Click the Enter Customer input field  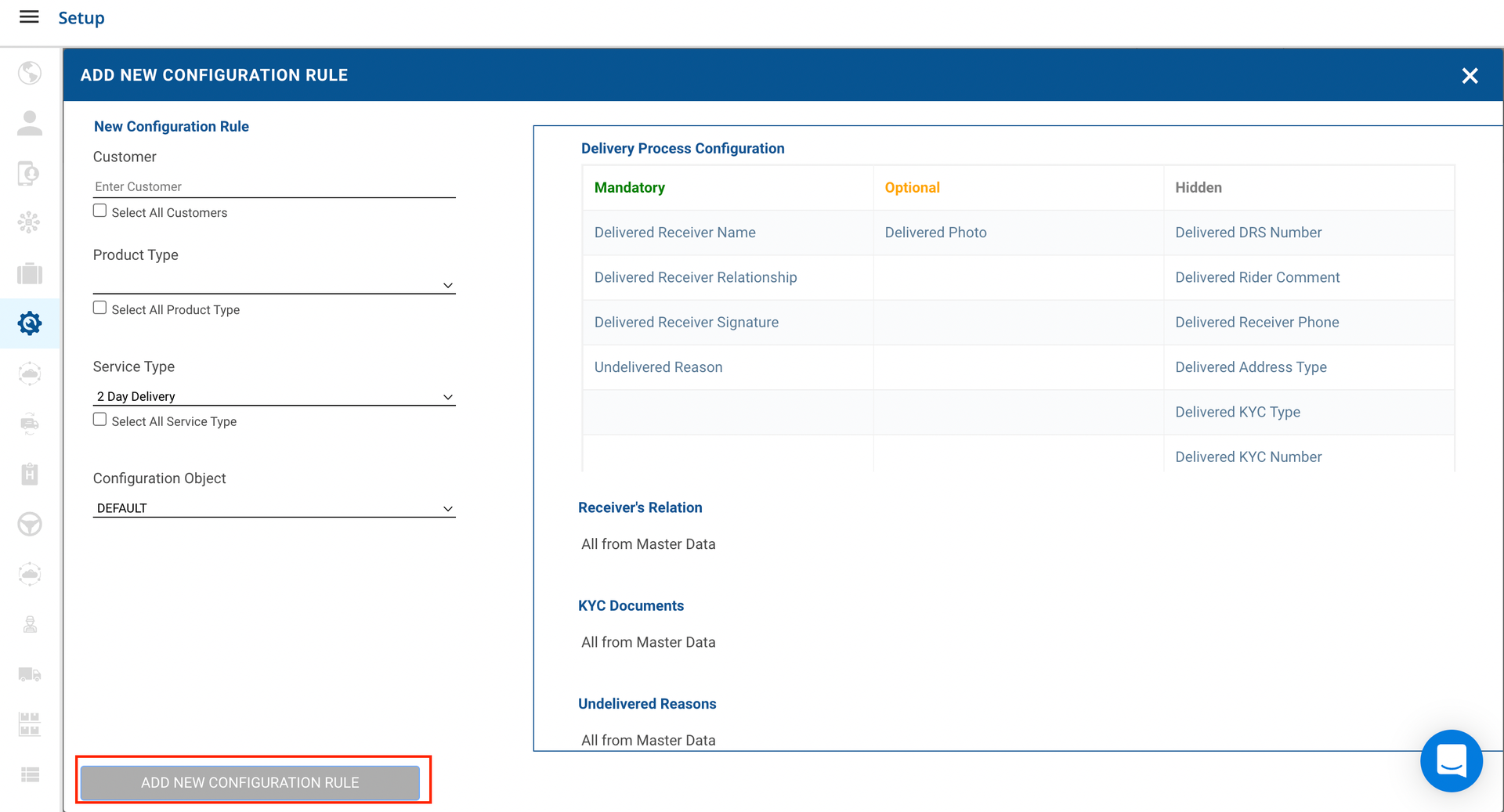point(274,186)
